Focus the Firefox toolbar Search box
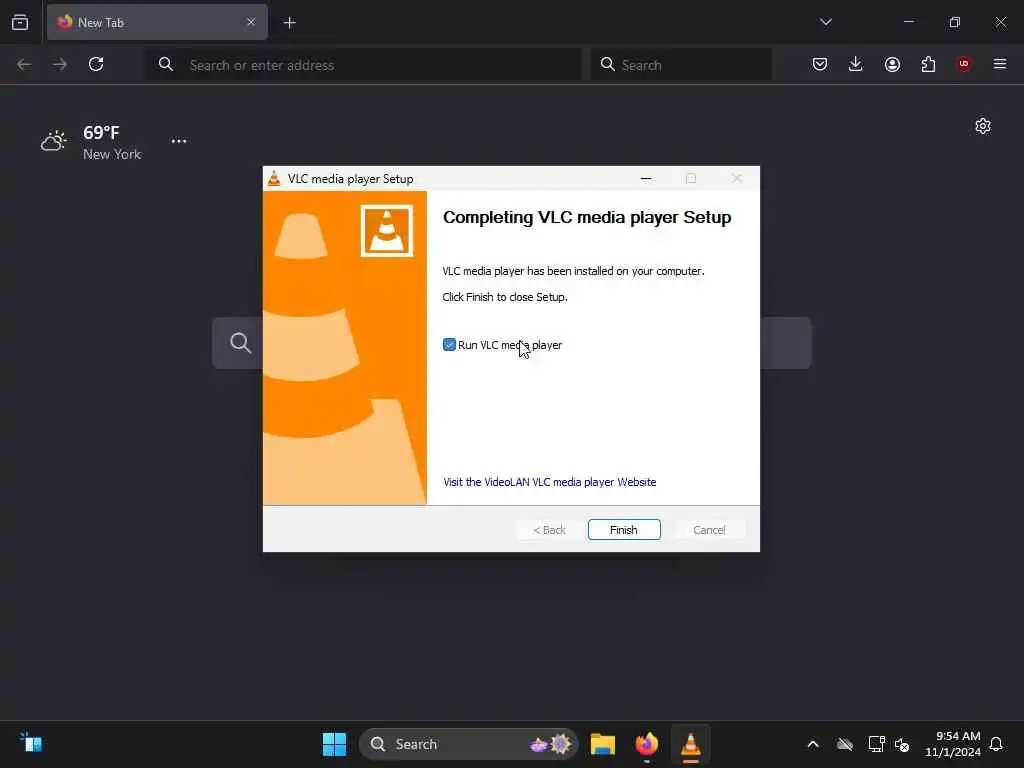 point(681,65)
